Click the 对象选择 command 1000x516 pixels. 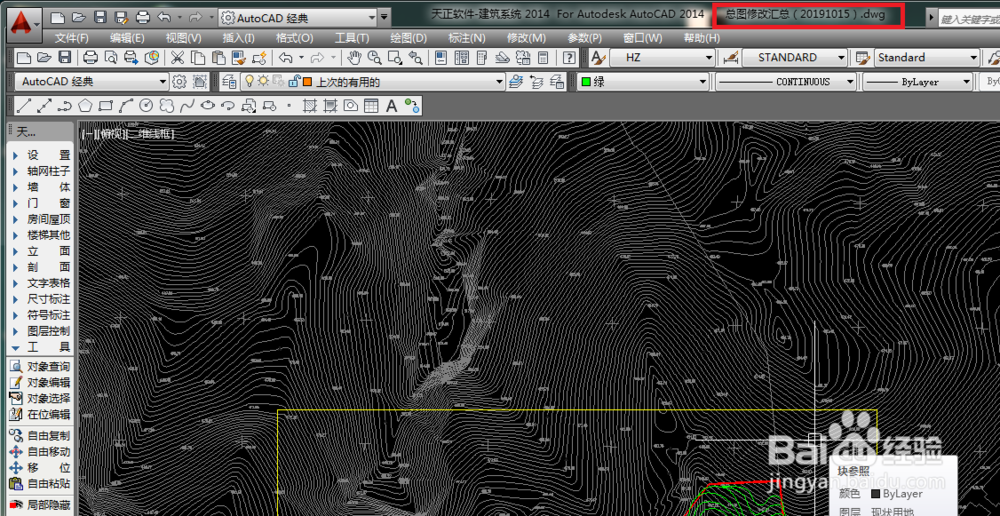41,399
